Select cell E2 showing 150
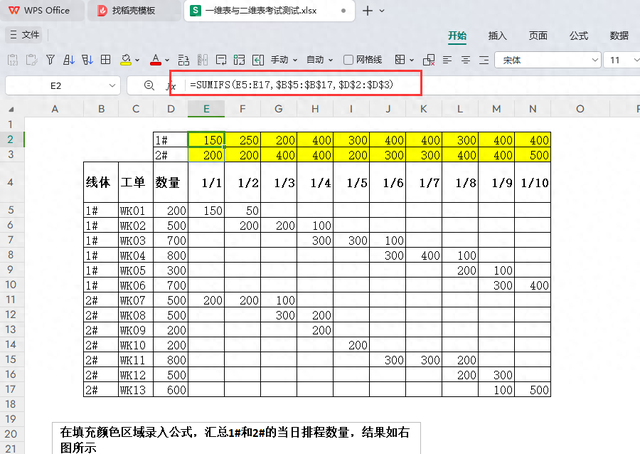 [206, 140]
